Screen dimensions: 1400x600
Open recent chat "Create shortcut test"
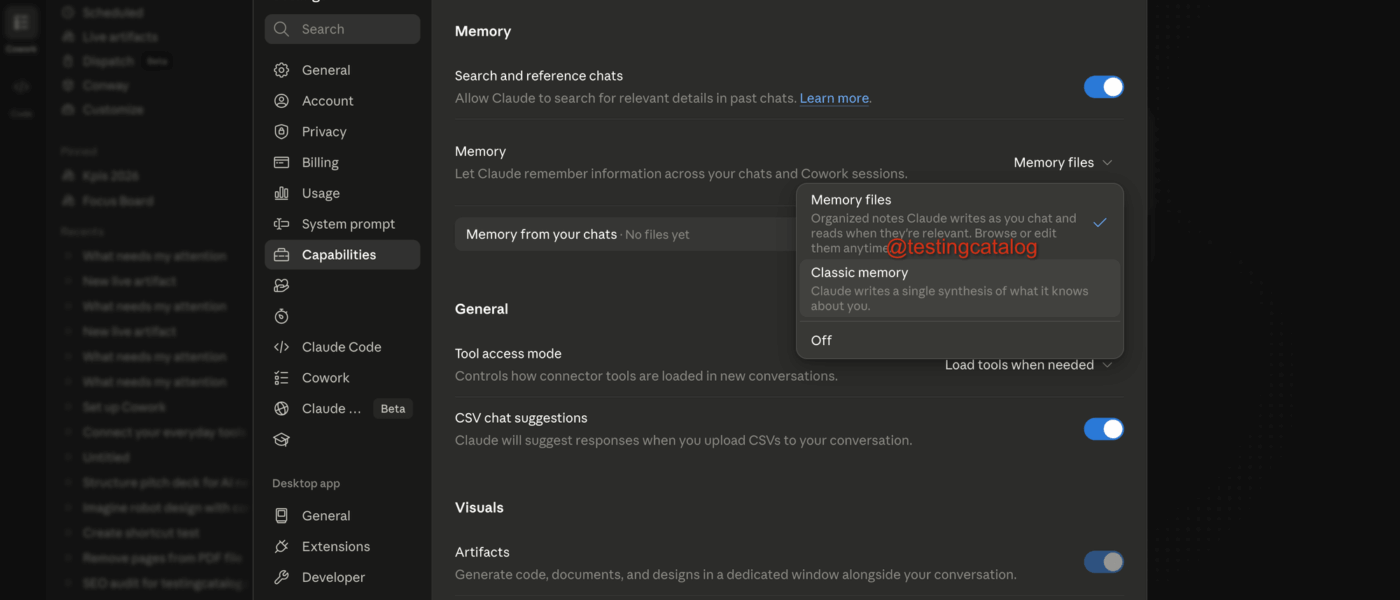click(x=141, y=533)
